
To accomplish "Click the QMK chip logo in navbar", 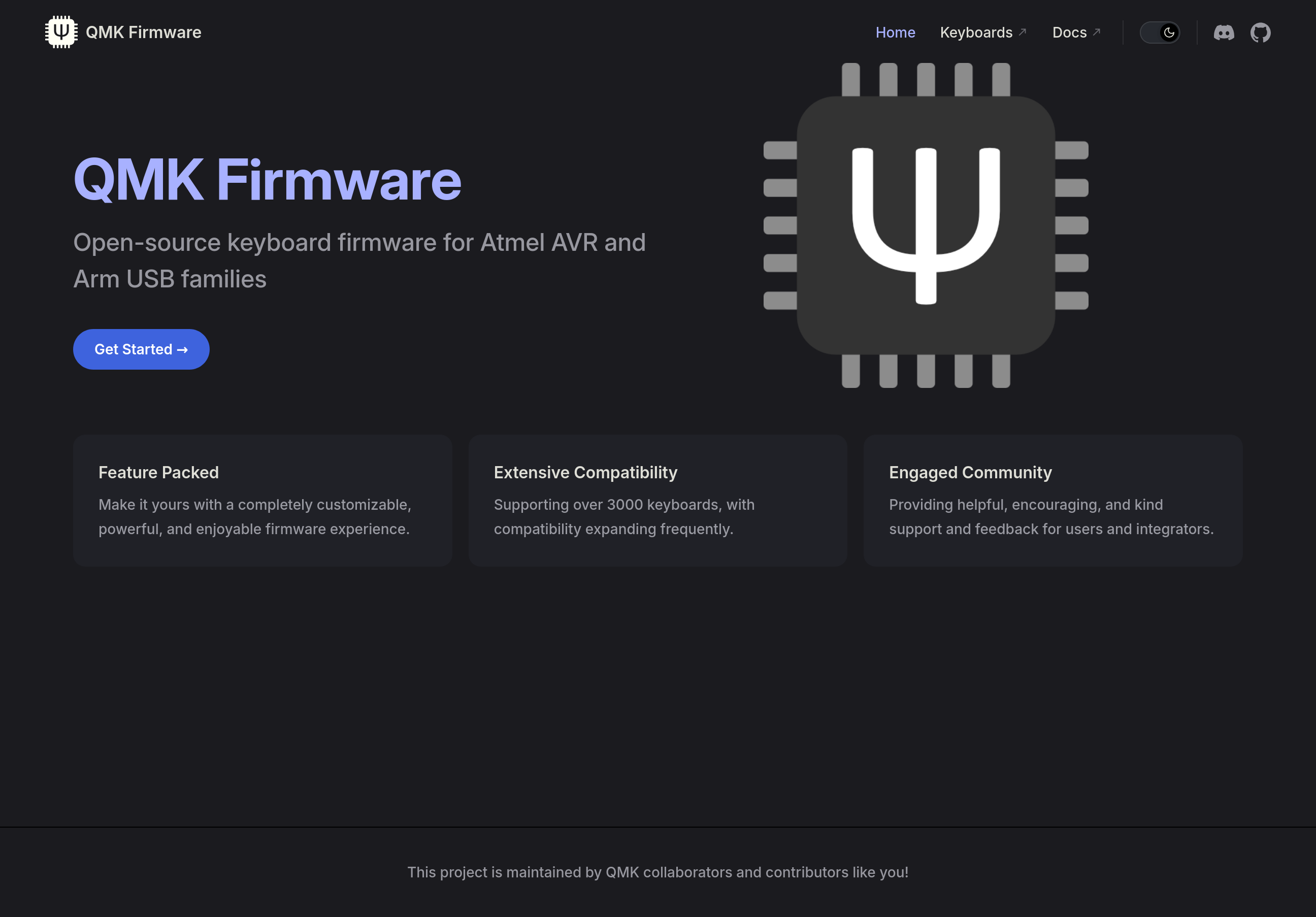I will 61,32.
